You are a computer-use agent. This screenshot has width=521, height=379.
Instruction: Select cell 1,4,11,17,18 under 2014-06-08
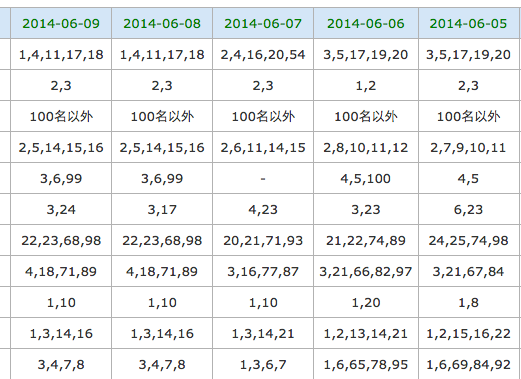162,54
